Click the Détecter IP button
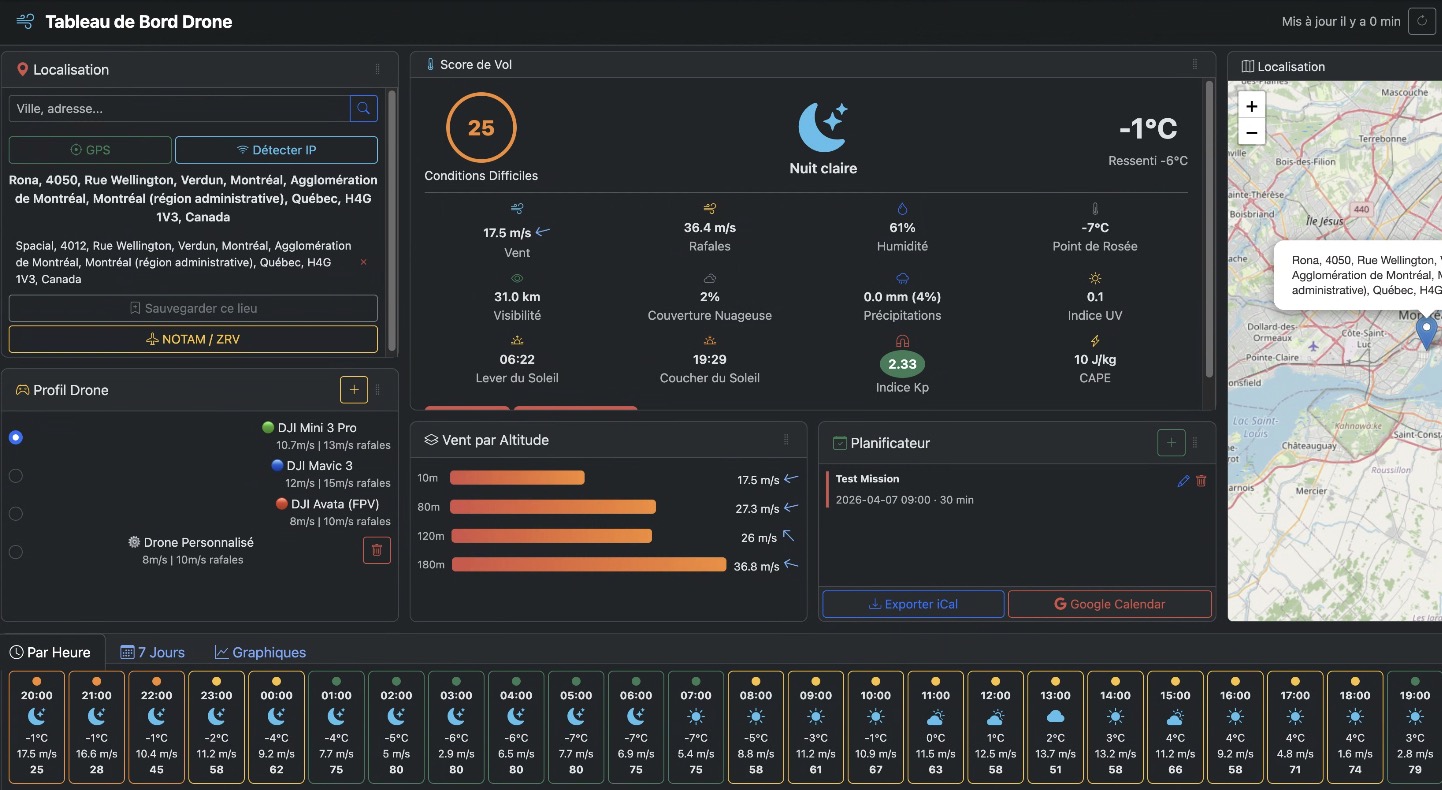This screenshot has height=790, width=1442. (276, 149)
